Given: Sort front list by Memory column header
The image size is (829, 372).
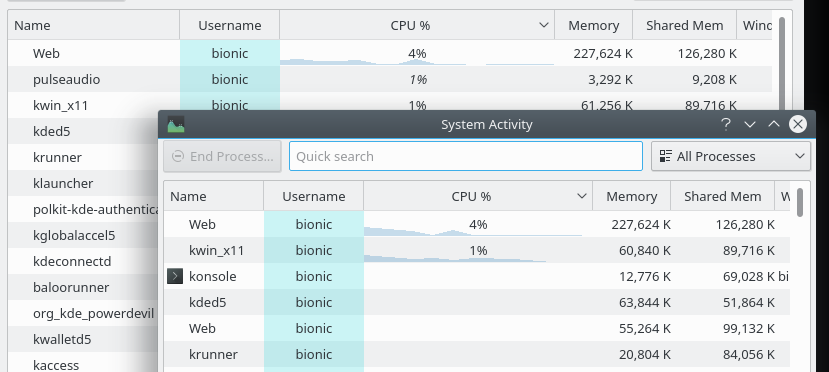Looking at the screenshot, I should point(632,197).
